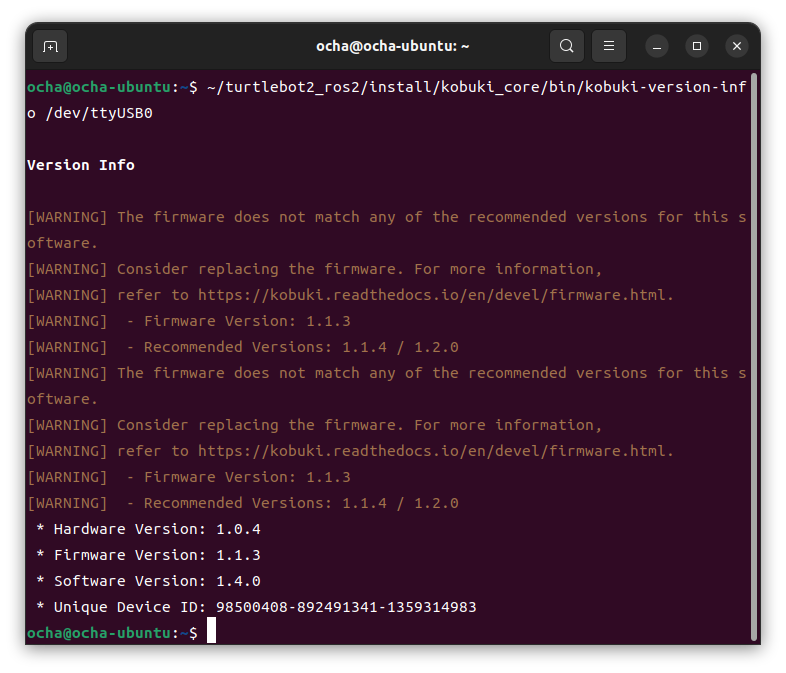Click the Hardware Version 1.0.4 line

[x=148, y=529]
